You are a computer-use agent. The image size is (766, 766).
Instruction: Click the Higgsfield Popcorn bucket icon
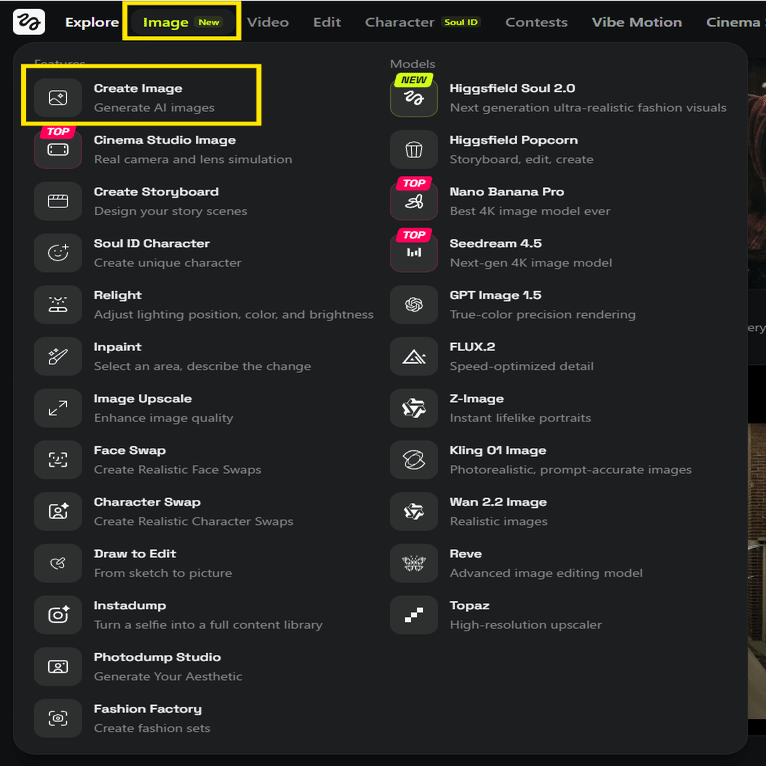pos(414,149)
